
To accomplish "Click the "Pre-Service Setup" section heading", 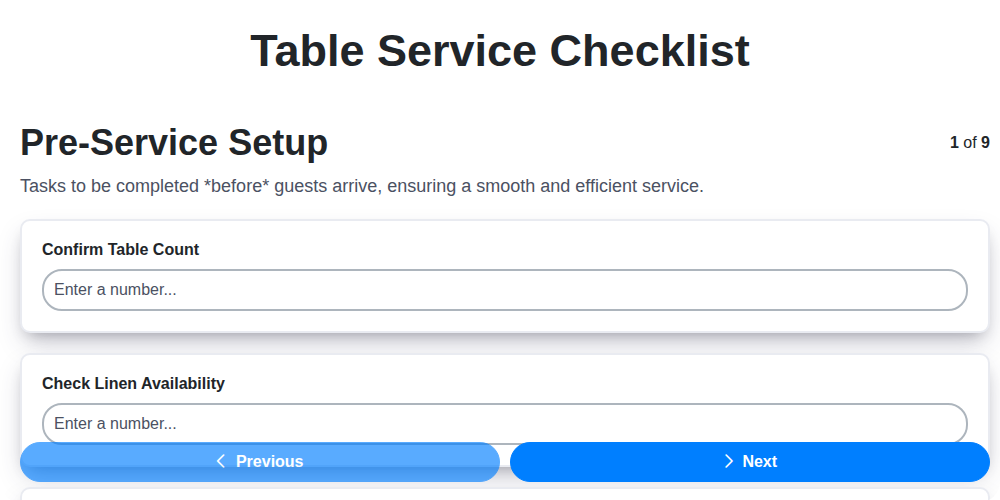I will [x=174, y=143].
